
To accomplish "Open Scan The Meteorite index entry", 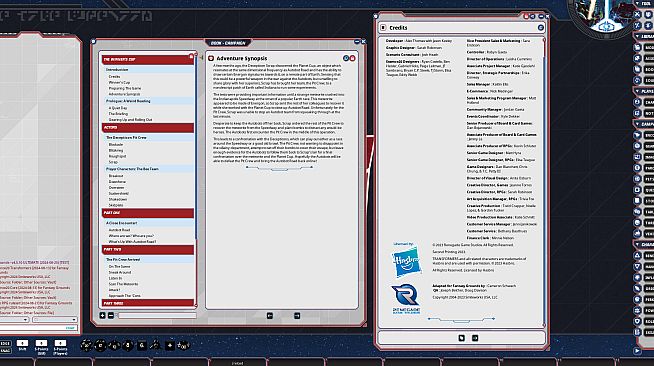I will point(123,284).
